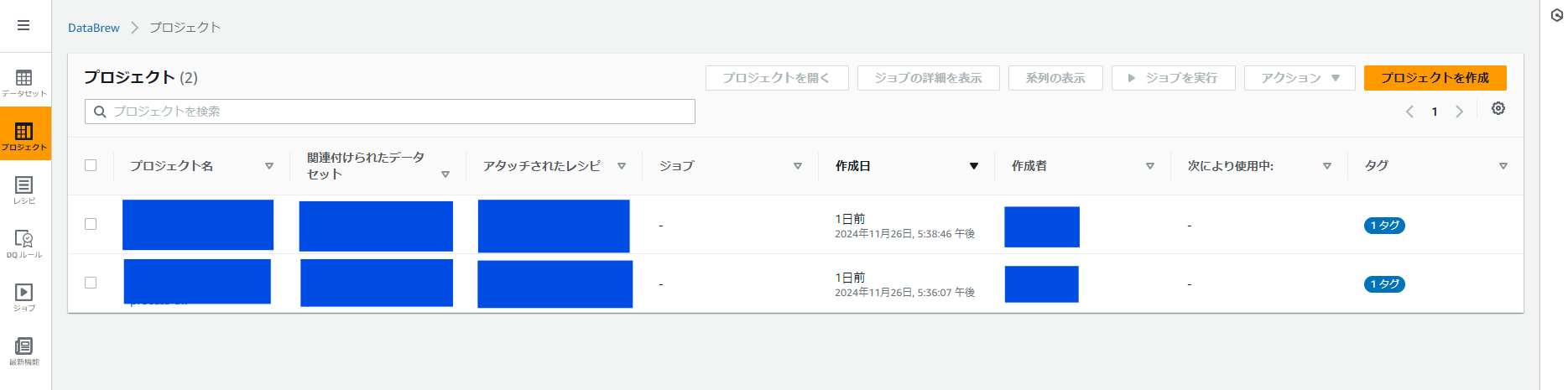Sort by 作成日 column arrow

click(974, 166)
